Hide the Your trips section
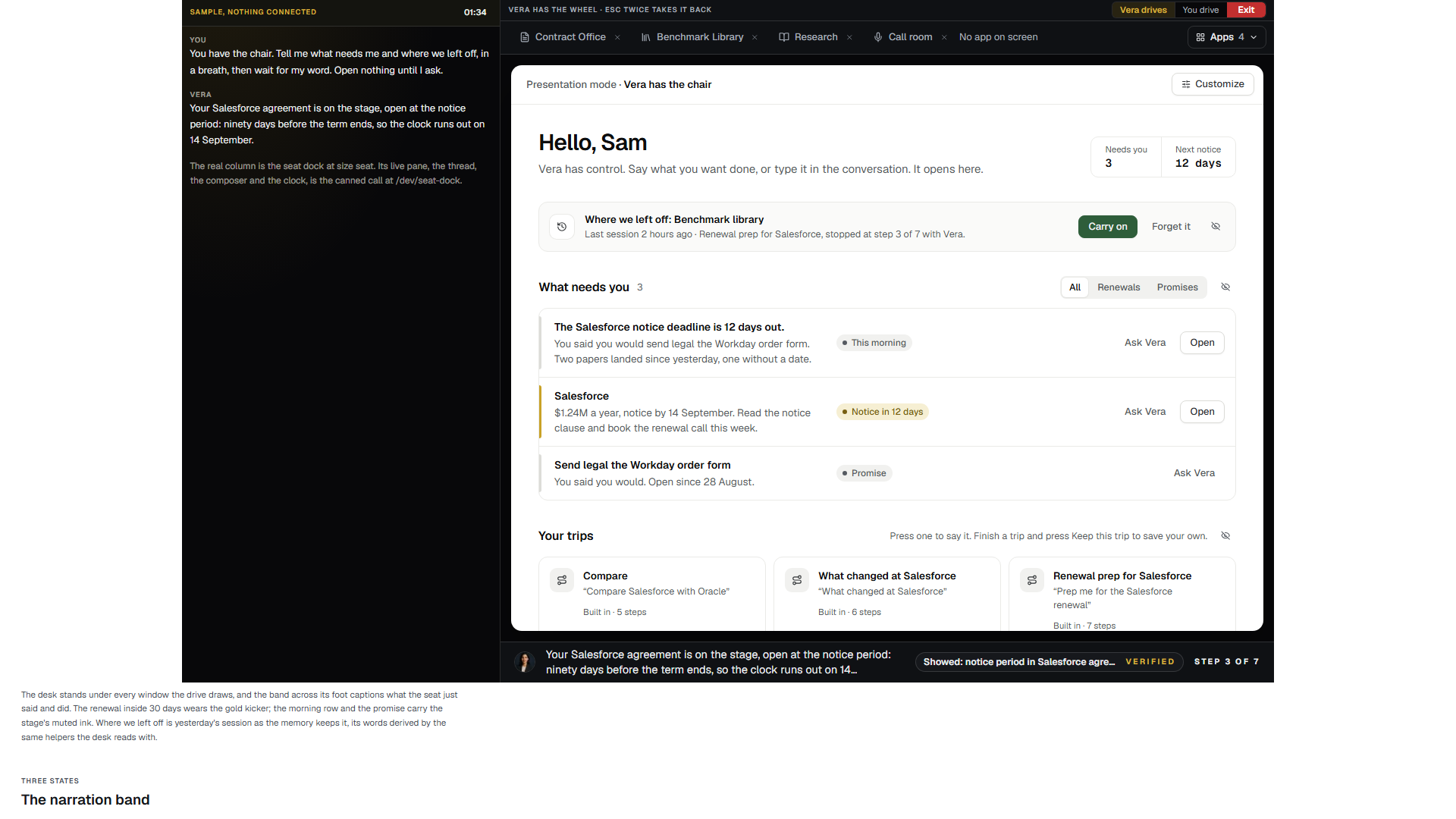 tap(1225, 536)
